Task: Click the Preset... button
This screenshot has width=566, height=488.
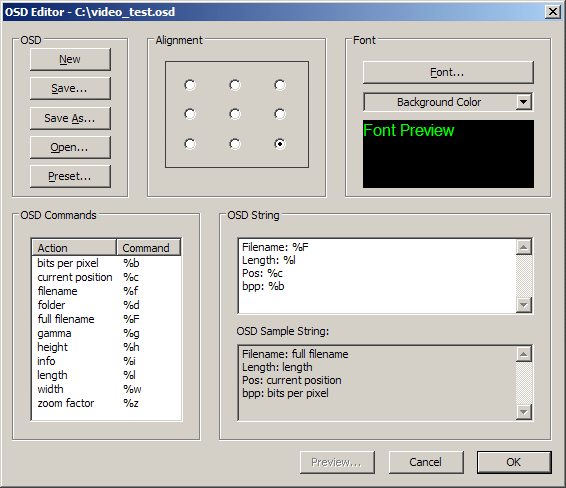Action: click(70, 176)
